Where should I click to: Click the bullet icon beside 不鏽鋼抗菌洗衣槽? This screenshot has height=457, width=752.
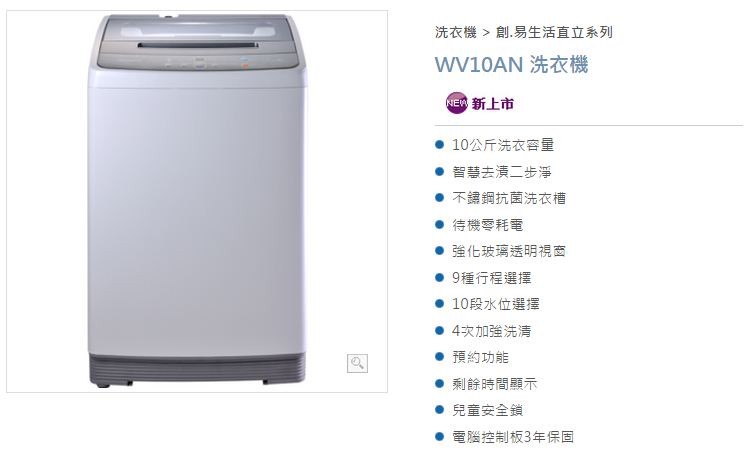[439, 198]
